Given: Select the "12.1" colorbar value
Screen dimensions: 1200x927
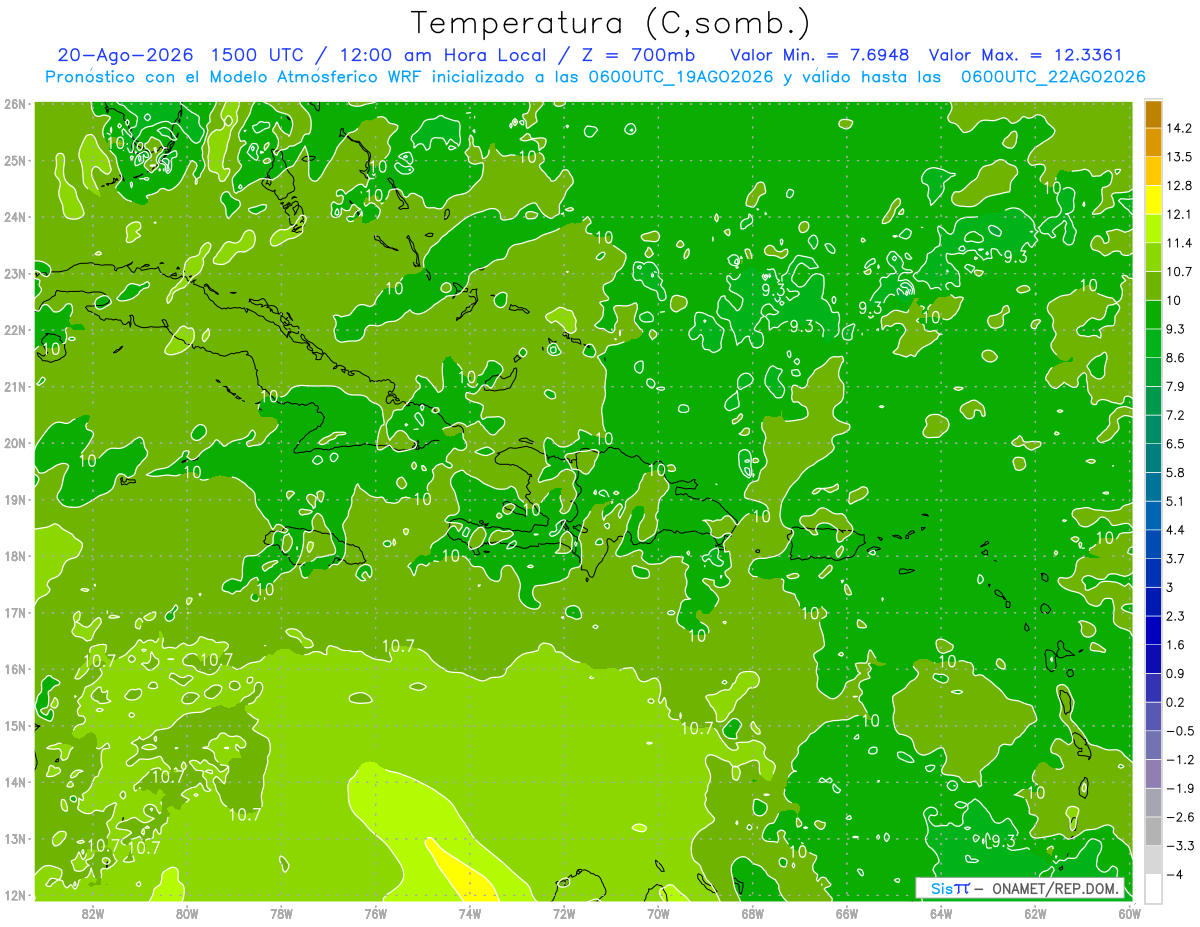Looking at the screenshot, I should point(1179,215).
